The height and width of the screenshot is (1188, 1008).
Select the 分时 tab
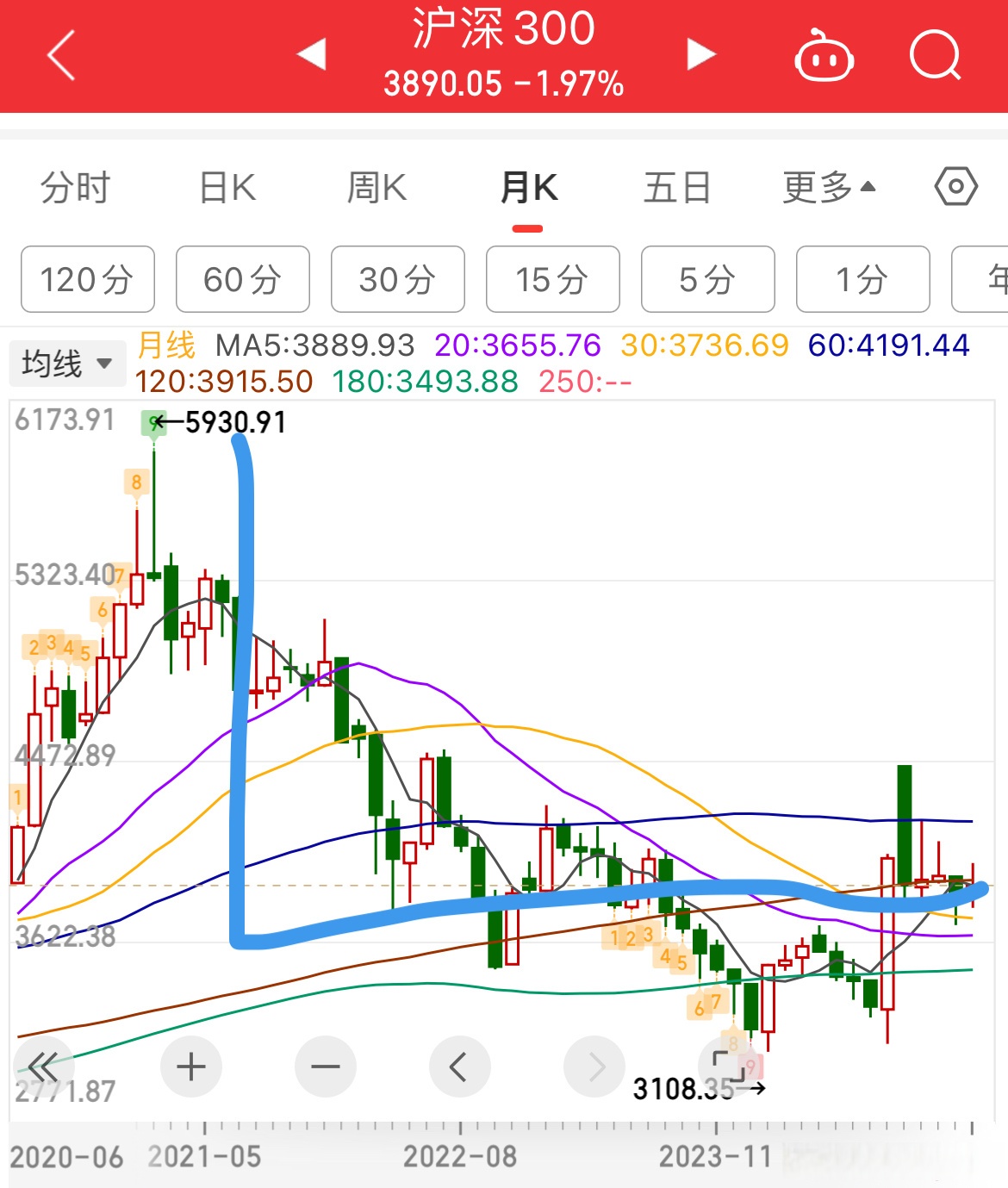(76, 187)
